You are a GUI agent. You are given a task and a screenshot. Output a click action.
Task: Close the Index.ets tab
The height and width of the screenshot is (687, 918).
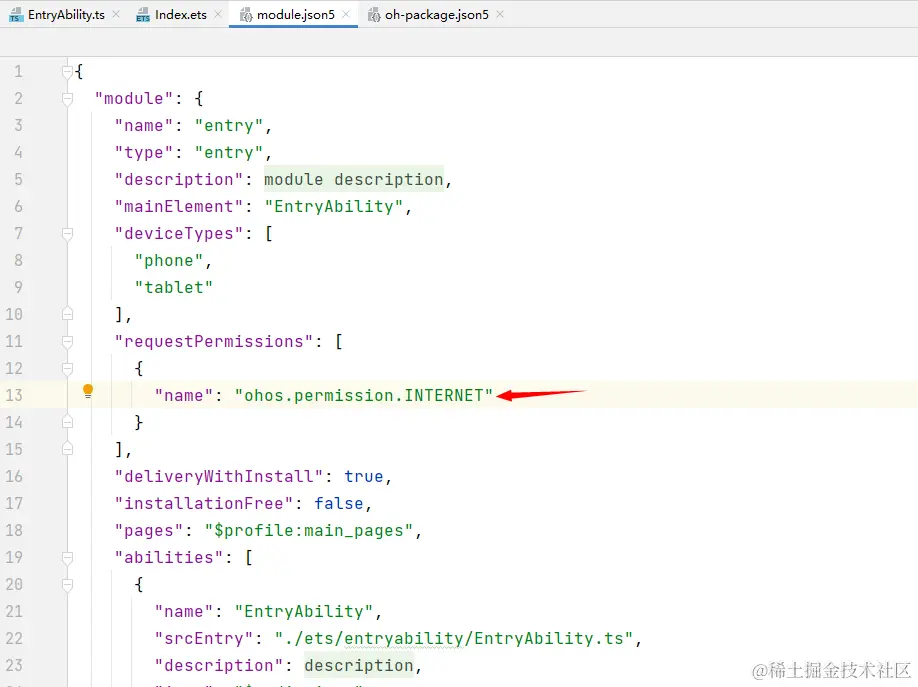(218, 14)
